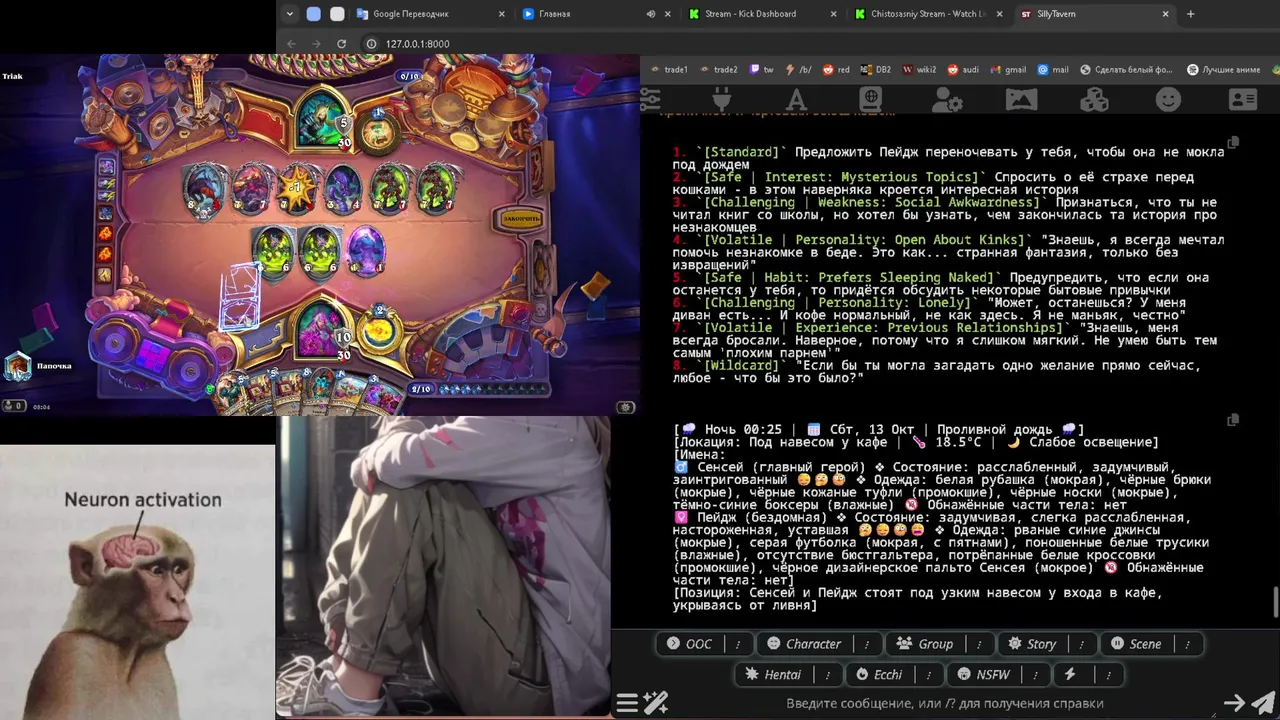
Task: Click the lightning bolt quick reply button
Action: tap(1070, 675)
